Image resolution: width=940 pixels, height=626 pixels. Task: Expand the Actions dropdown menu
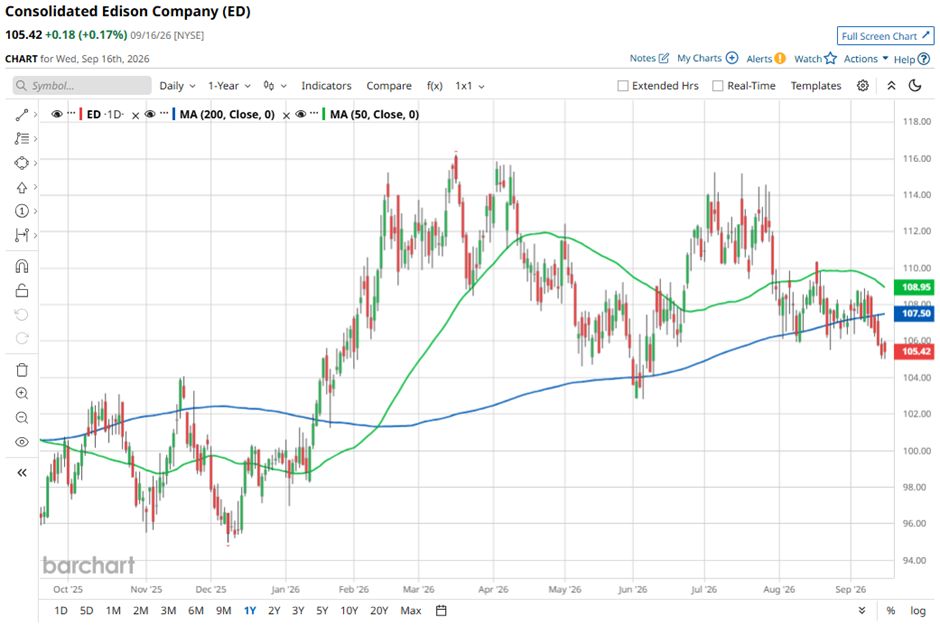[x=866, y=59]
